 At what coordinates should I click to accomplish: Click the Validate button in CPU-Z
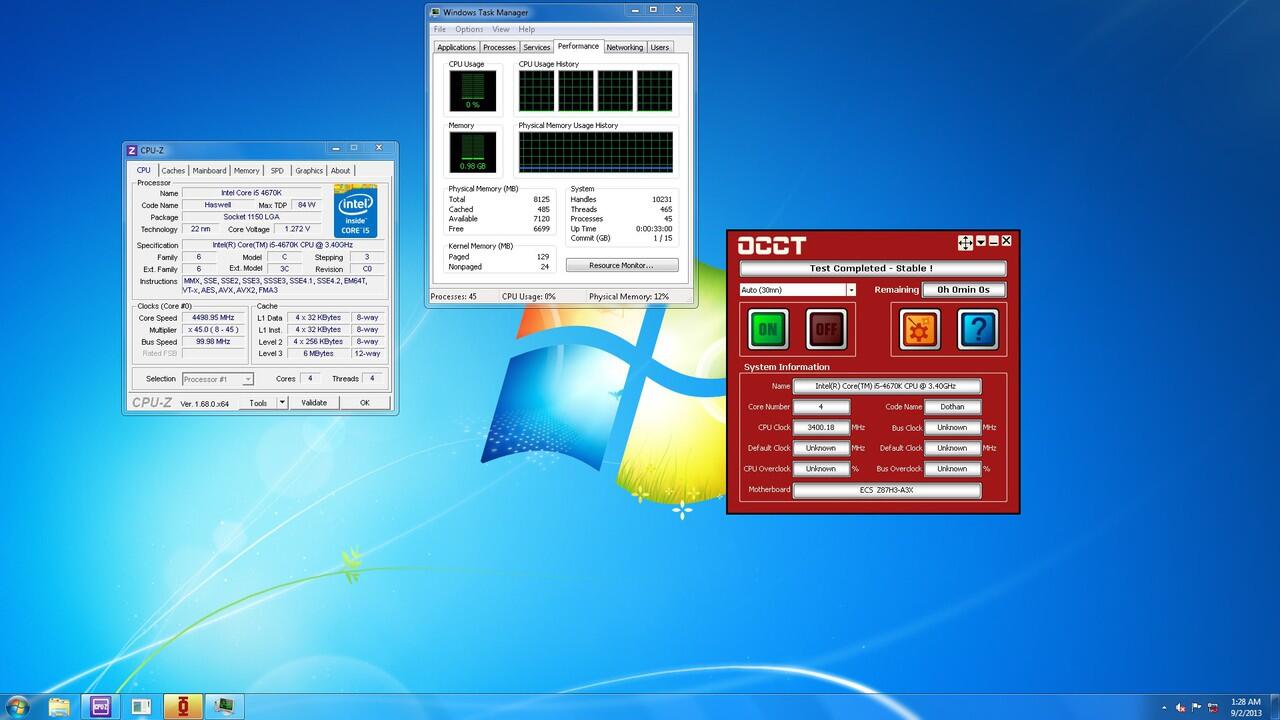[x=314, y=403]
